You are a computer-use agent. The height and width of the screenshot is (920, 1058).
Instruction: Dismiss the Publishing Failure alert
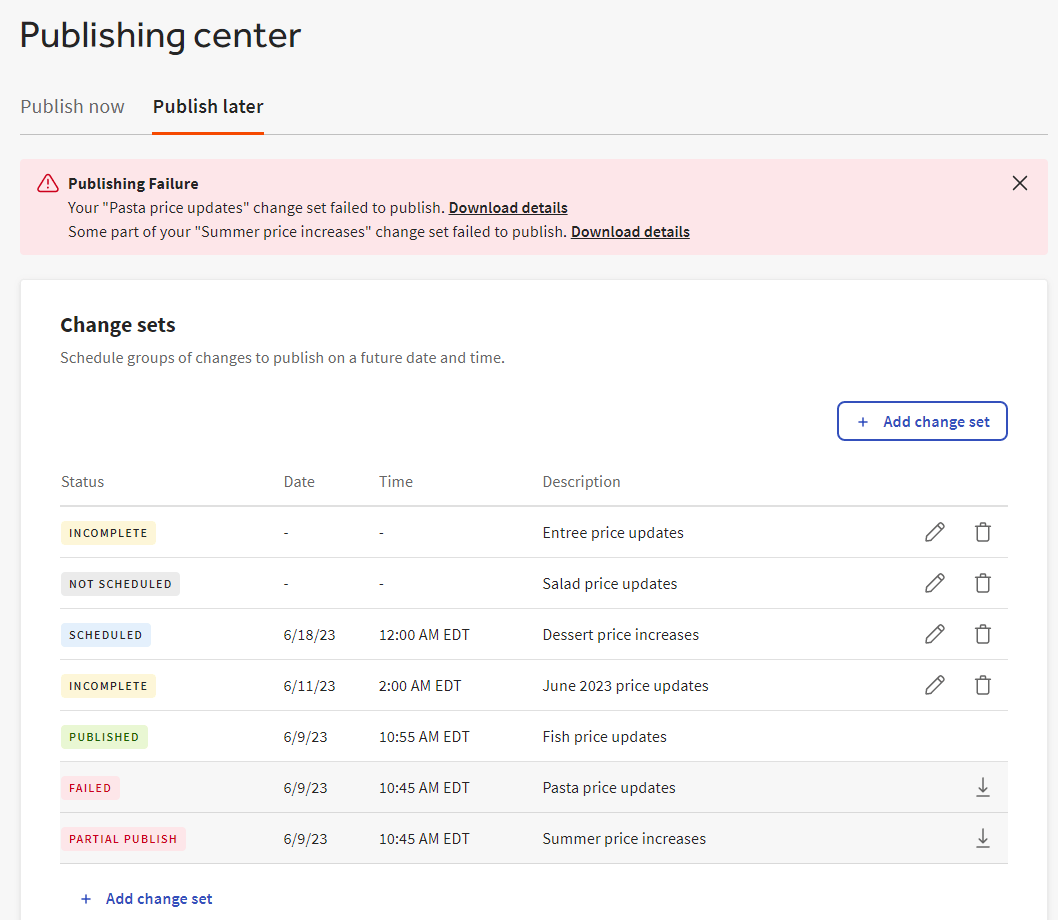(x=1019, y=183)
